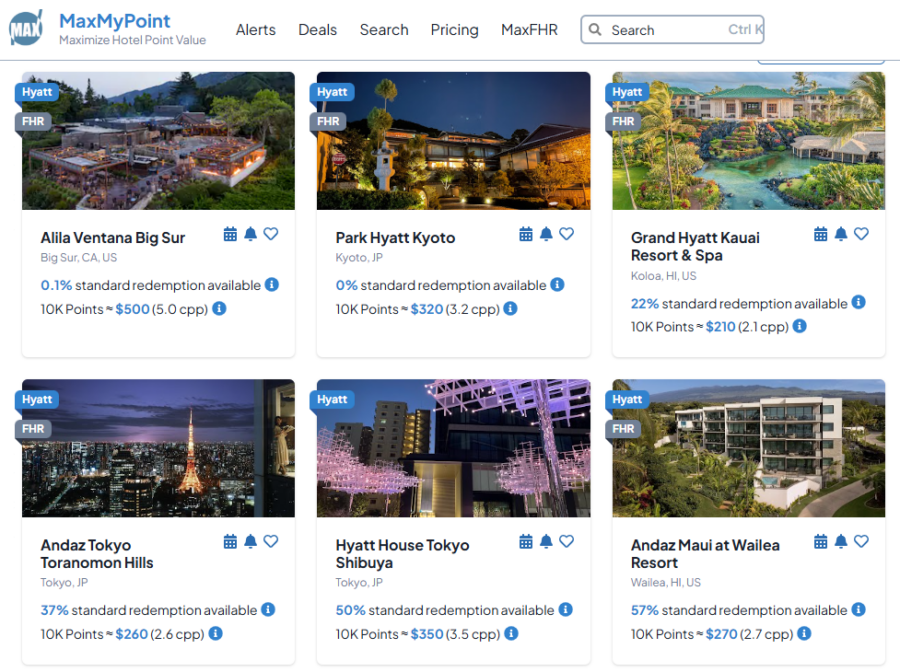Favorite Alila Ventana Big Sur with heart
The image size is (900, 672).
(271, 234)
